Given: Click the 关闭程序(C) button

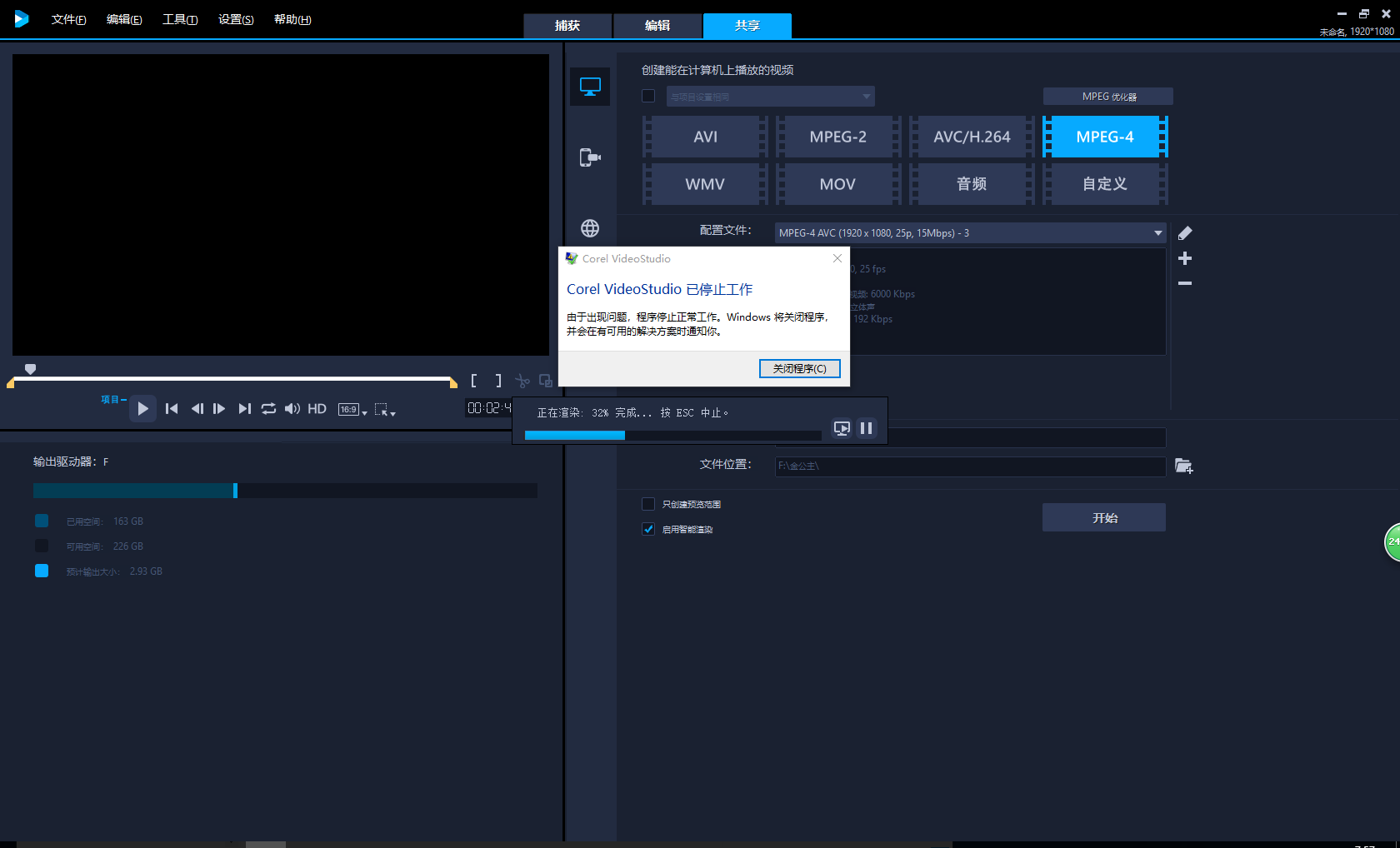Looking at the screenshot, I should pyautogui.click(x=800, y=368).
